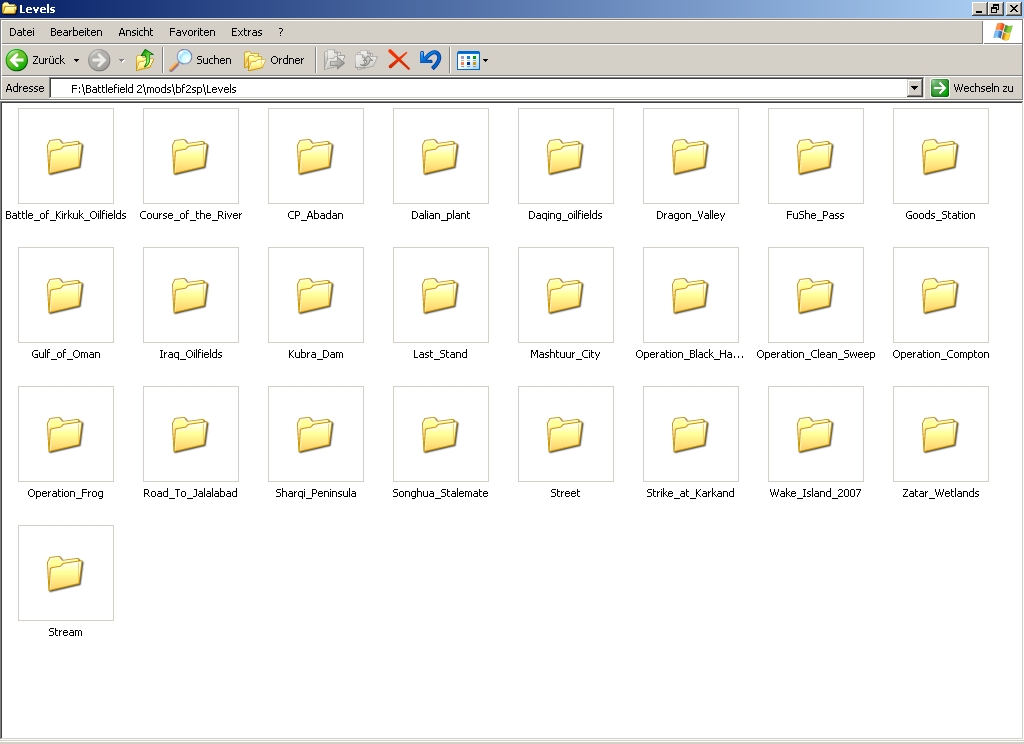Toggle the Ordner folder tree pane
The image size is (1024, 744).
(274, 60)
